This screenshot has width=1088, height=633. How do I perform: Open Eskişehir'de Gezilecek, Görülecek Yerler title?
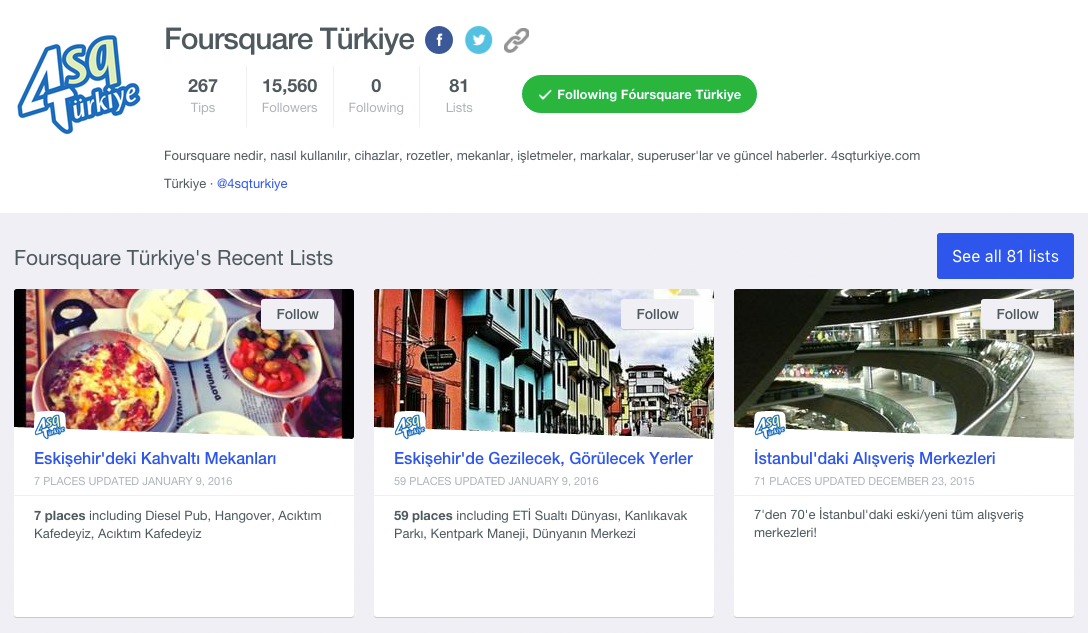pyautogui.click(x=543, y=458)
